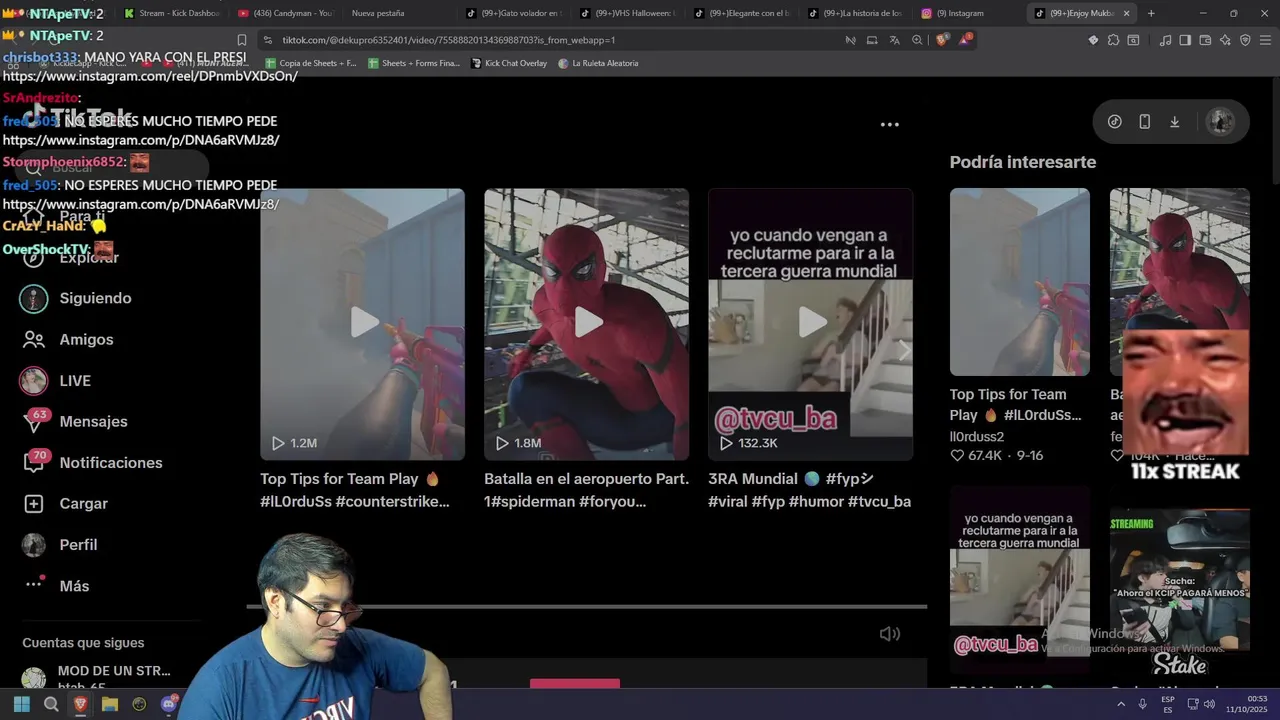
Task: Like the 67.4K heart on suggested video
Action: click(x=957, y=456)
